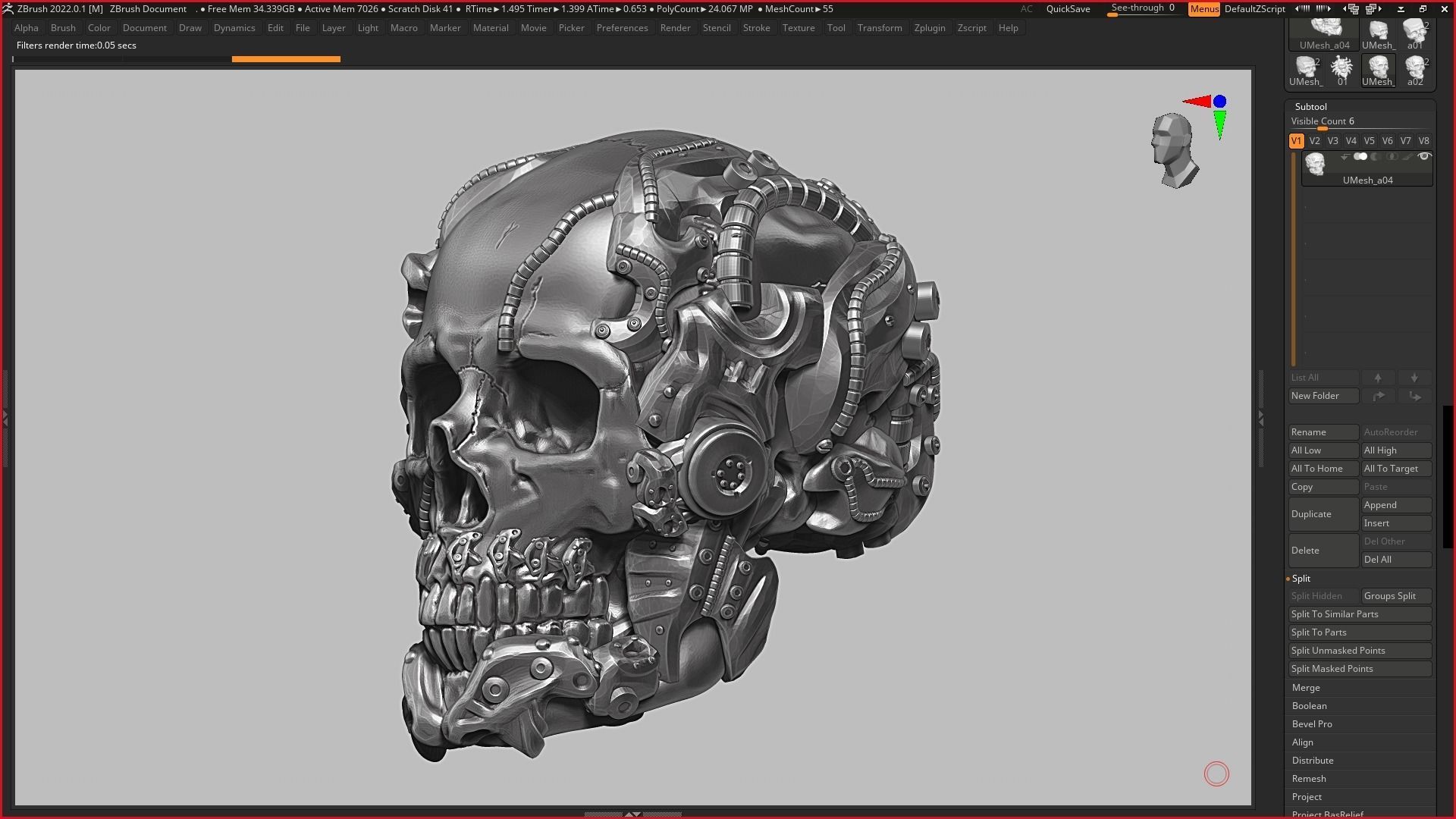Load previous UI colors icon in title bar

[x=1302, y=9]
